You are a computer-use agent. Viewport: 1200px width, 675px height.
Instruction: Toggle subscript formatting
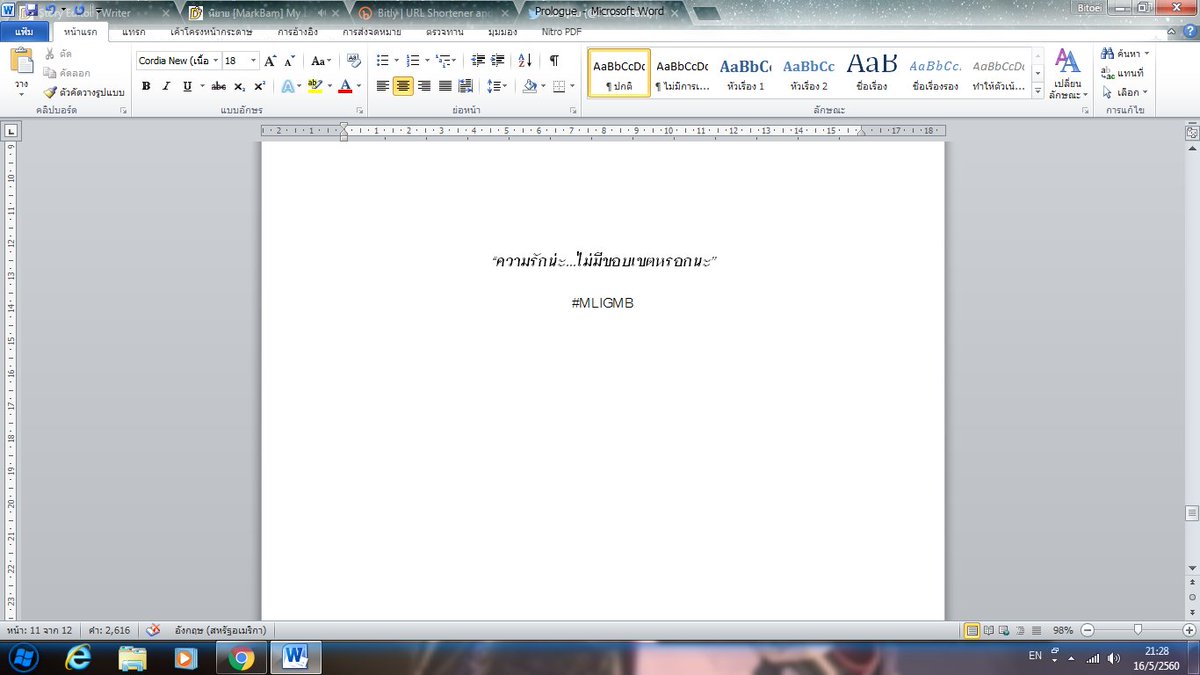[x=239, y=87]
